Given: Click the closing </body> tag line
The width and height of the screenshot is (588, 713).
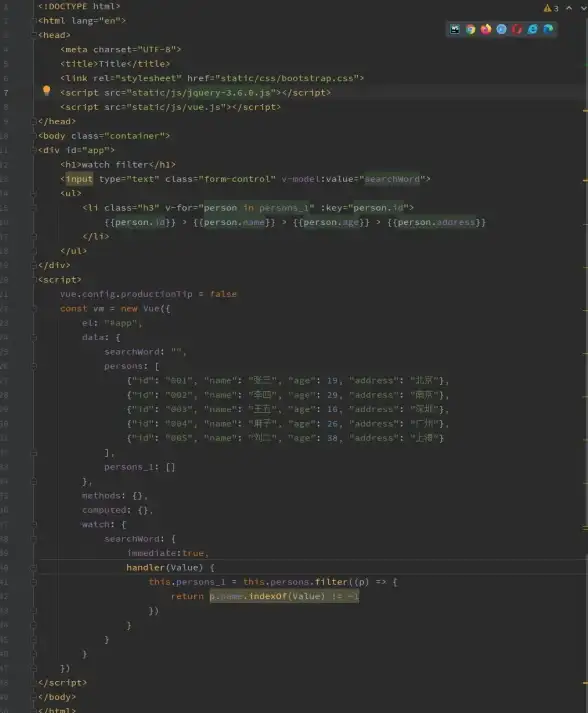Looking at the screenshot, I should [x=57, y=697].
